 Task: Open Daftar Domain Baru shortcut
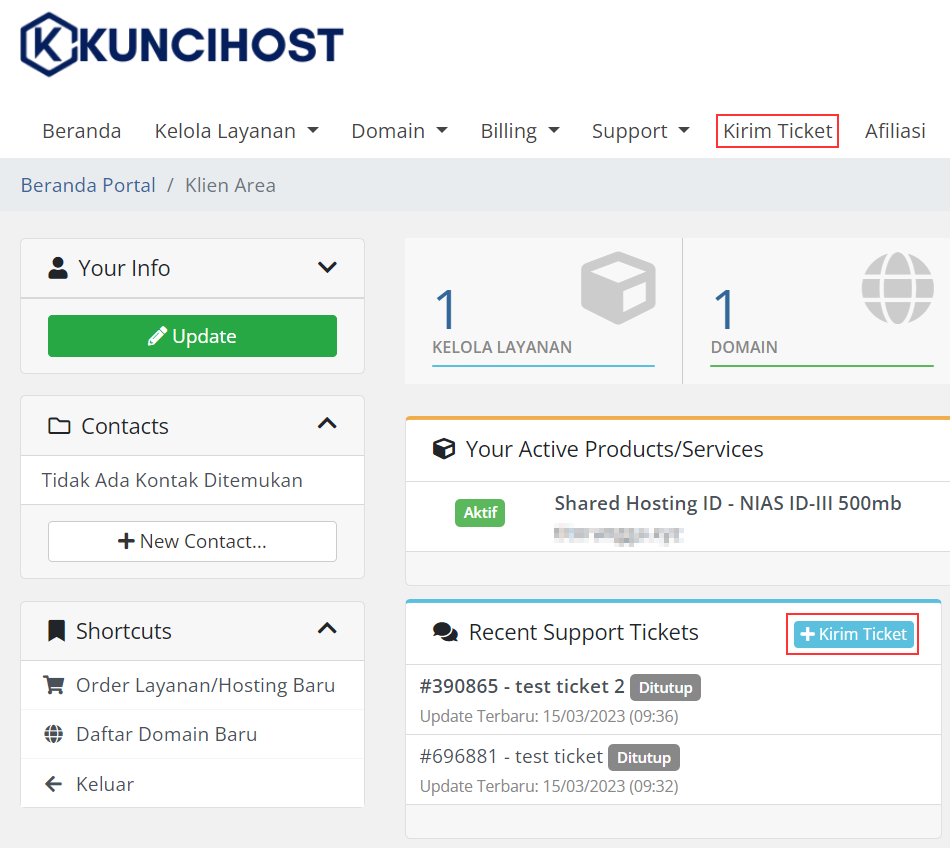pyautogui.click(x=192, y=734)
